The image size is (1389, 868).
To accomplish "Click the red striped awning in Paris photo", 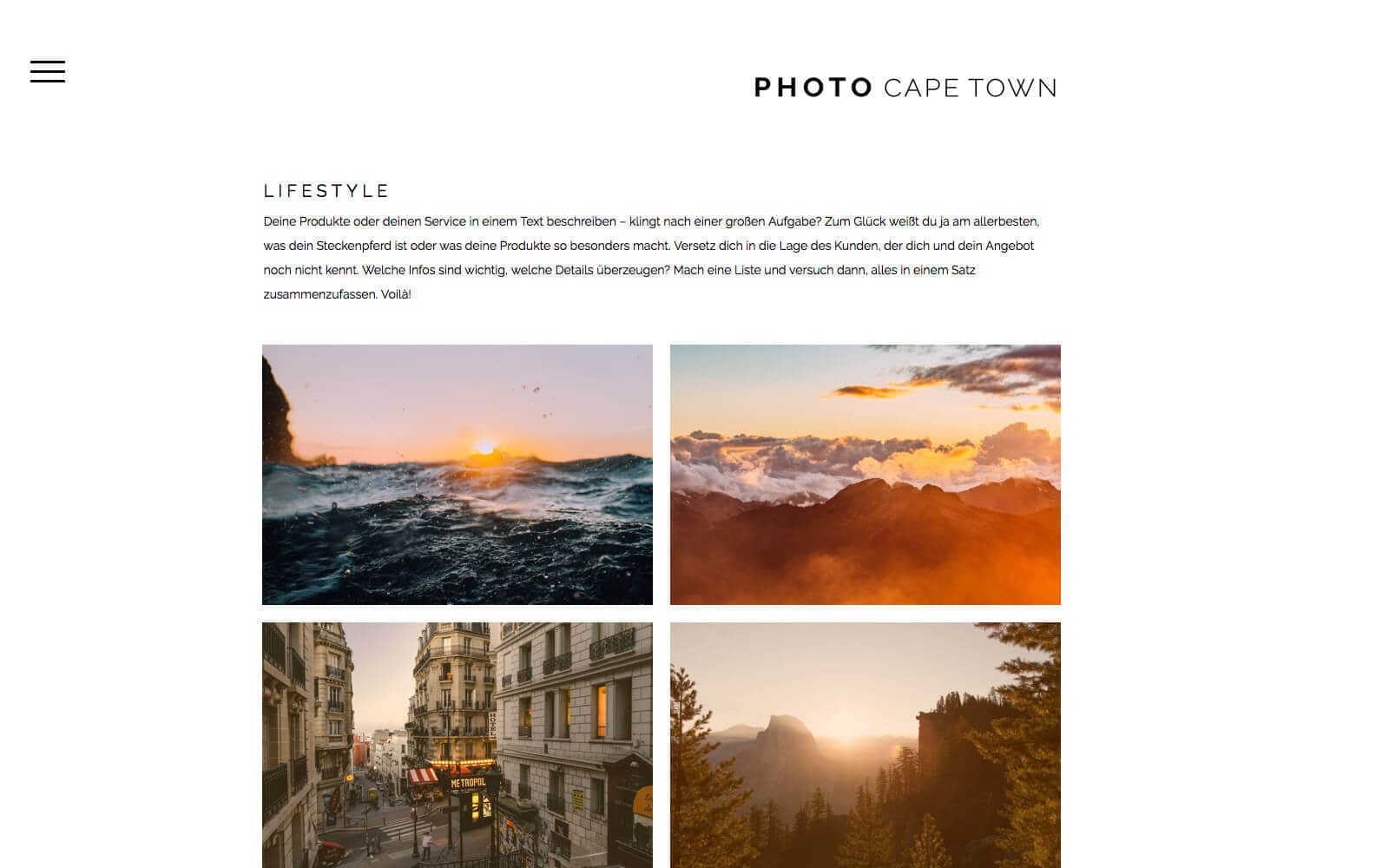I will tap(424, 775).
